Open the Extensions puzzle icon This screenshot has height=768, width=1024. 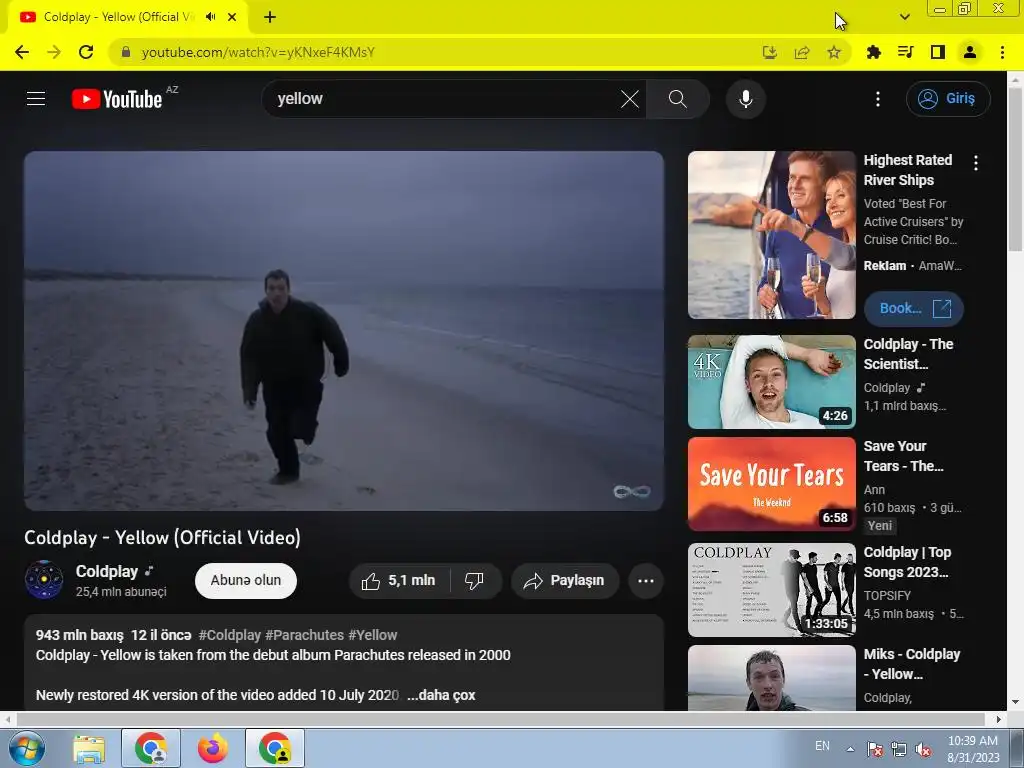pos(873,52)
